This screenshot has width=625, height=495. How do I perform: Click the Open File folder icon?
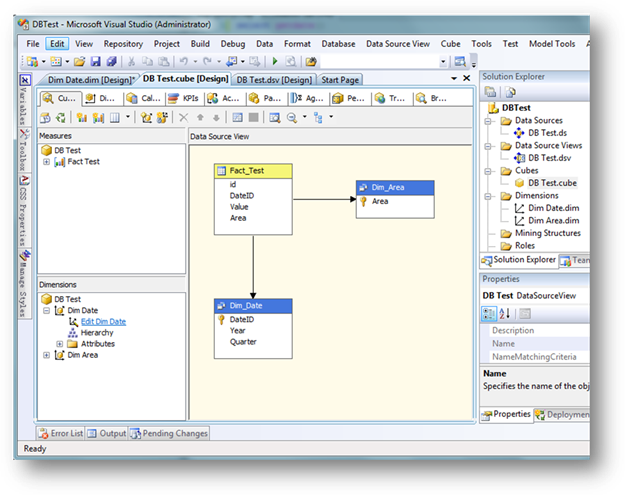point(79,61)
